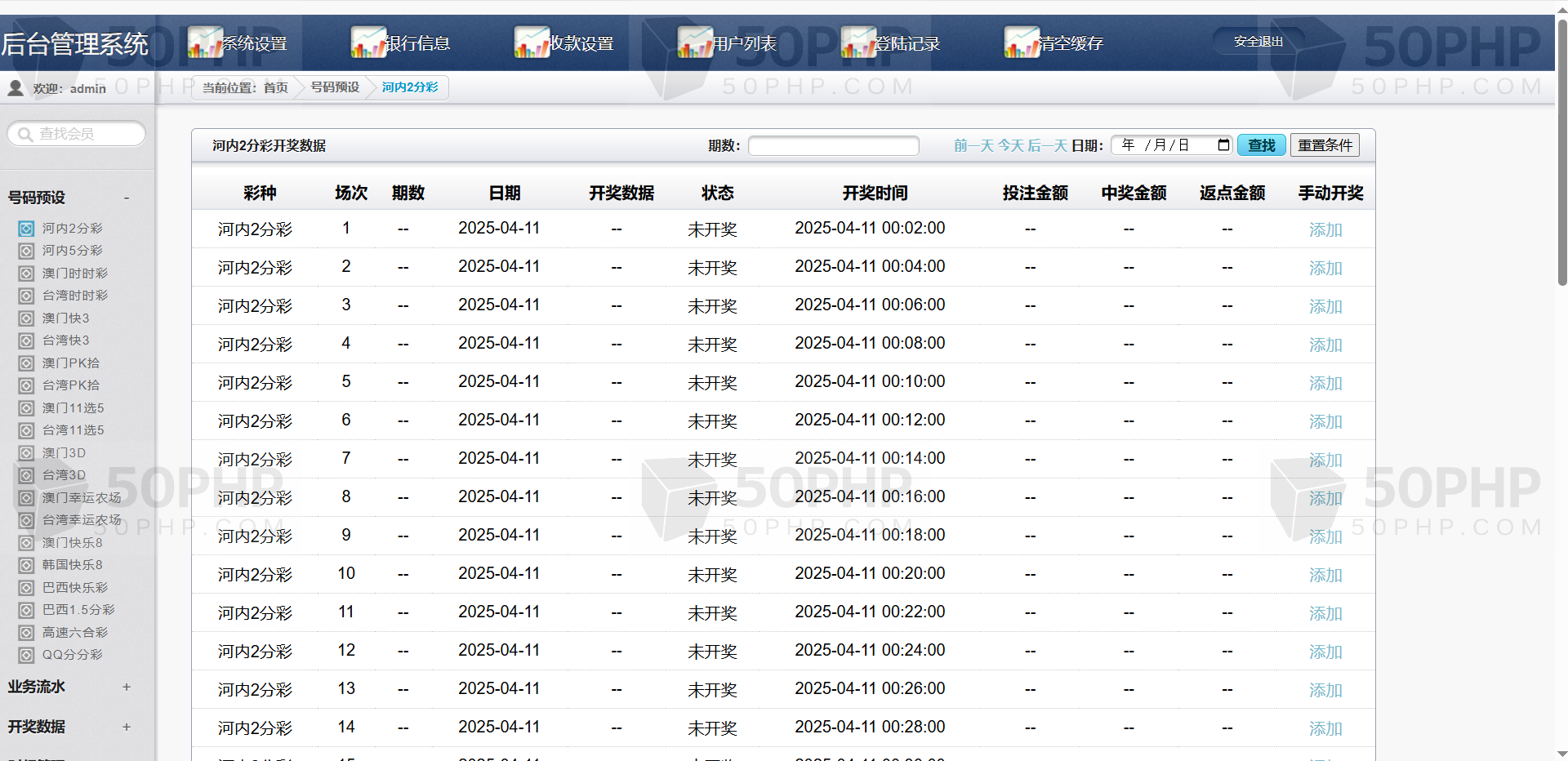This screenshot has height=761, width=1568.
Task: Click the 登陆记录 chart icon
Action: pyautogui.click(x=858, y=42)
